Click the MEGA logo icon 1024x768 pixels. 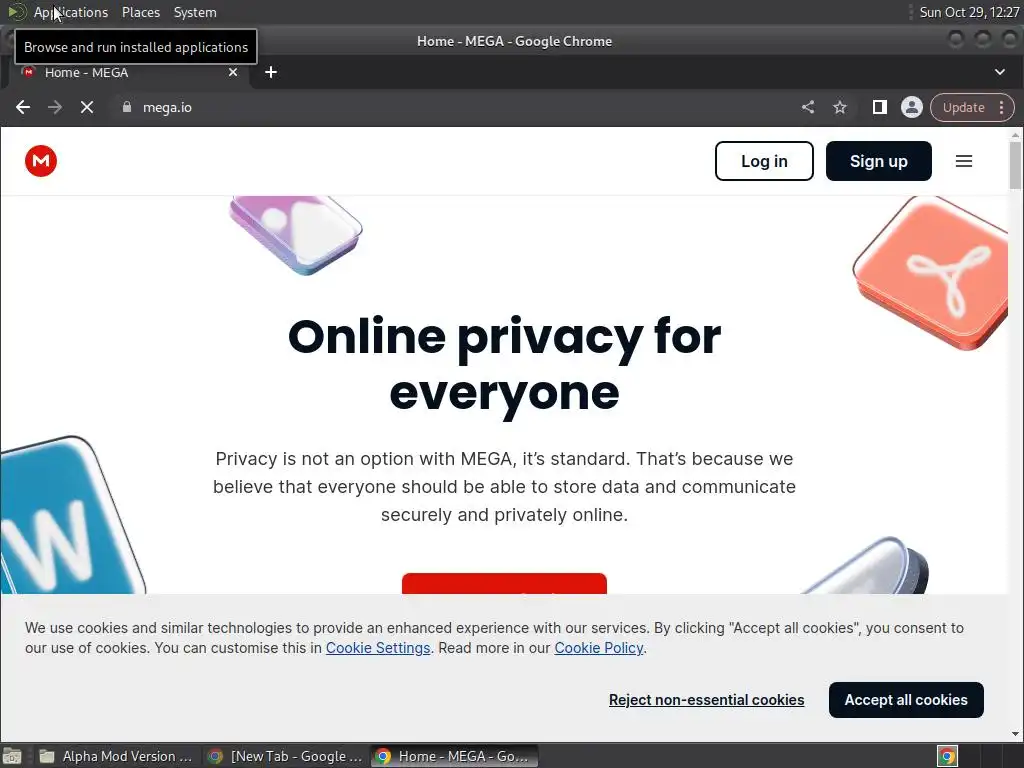click(40, 161)
